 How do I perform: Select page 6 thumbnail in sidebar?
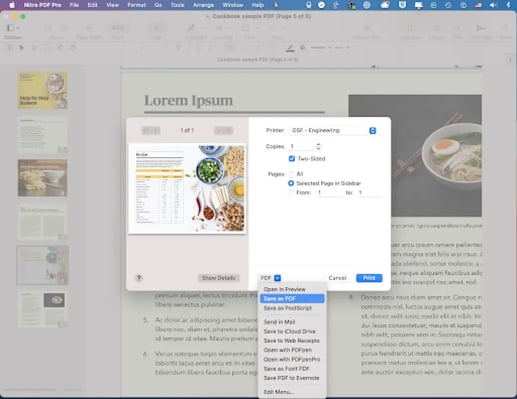pyautogui.click(x=42, y=309)
